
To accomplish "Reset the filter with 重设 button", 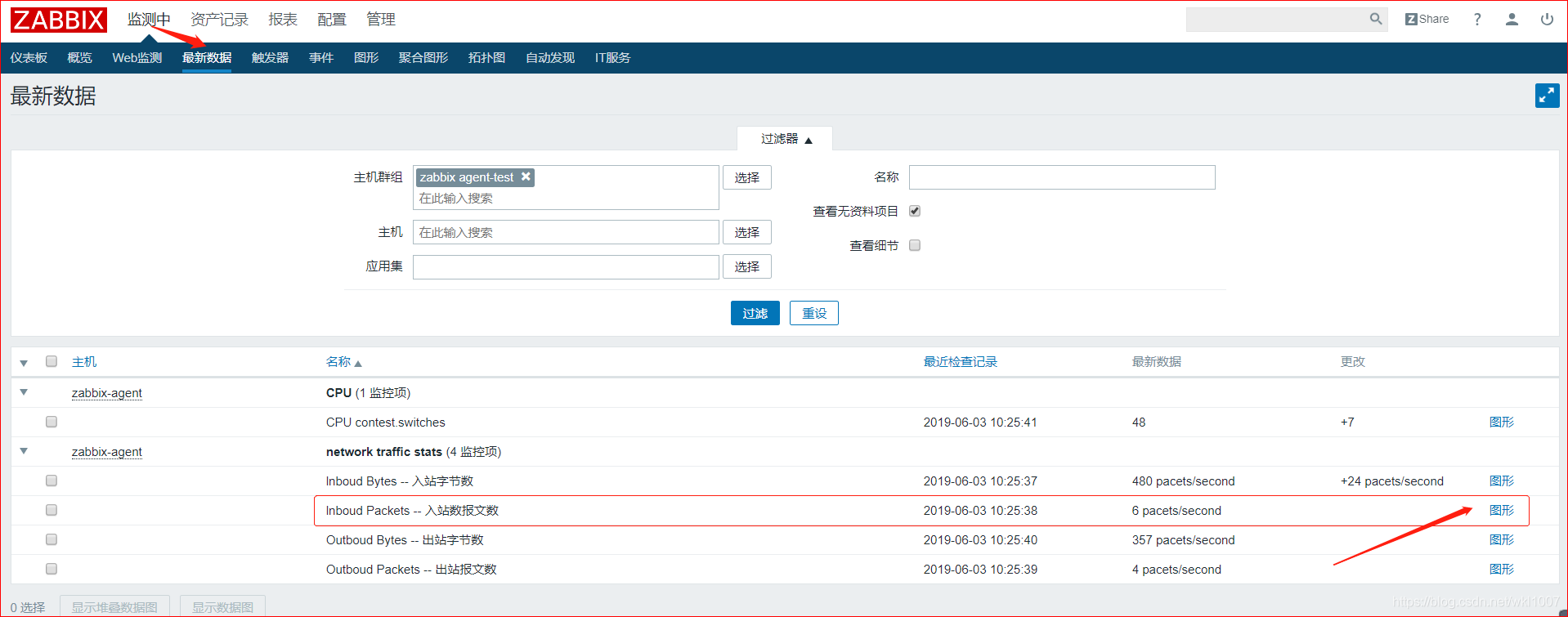I will click(814, 313).
